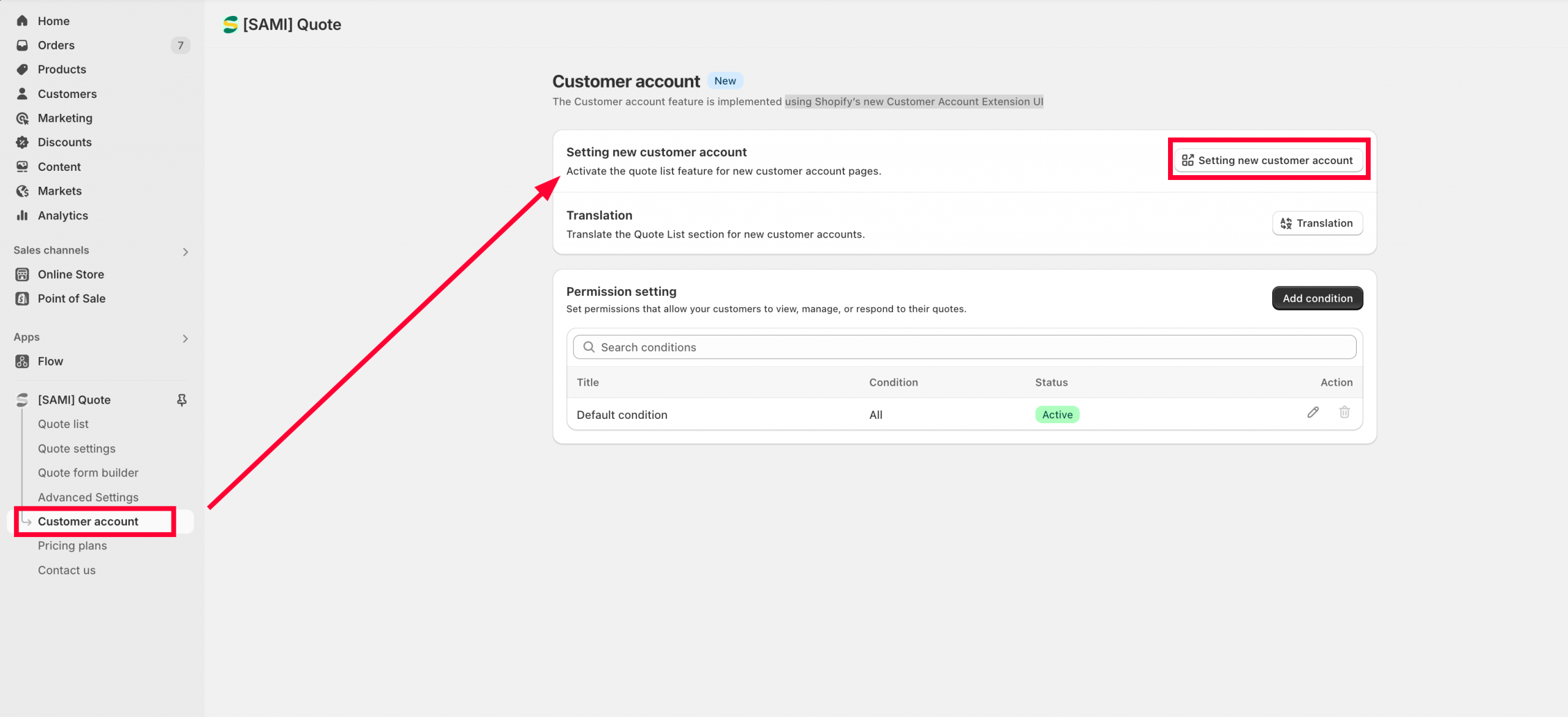Click the Home house icon
Screen dimensions: 1568x717
point(22,21)
